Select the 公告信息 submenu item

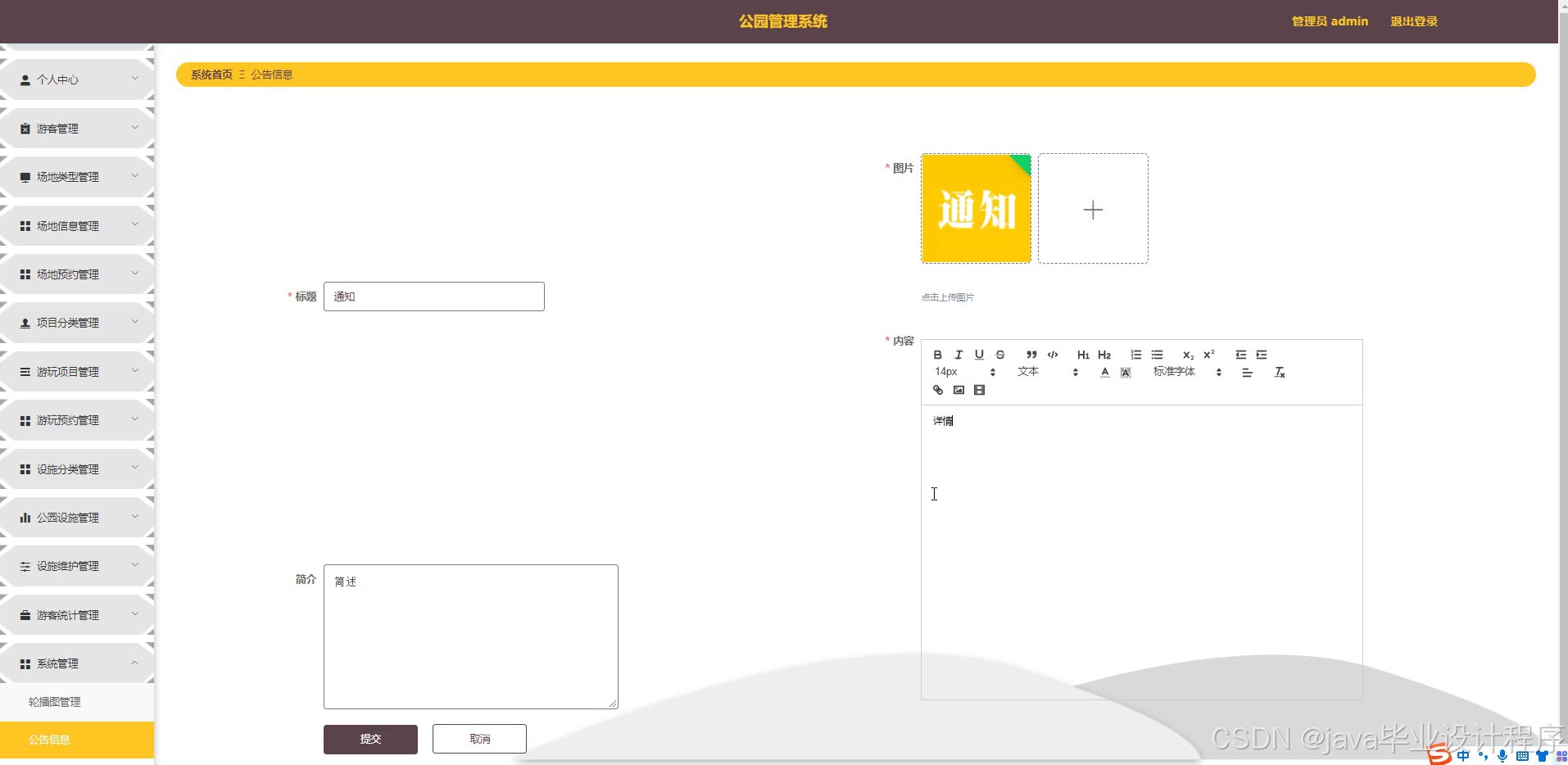pos(77,740)
